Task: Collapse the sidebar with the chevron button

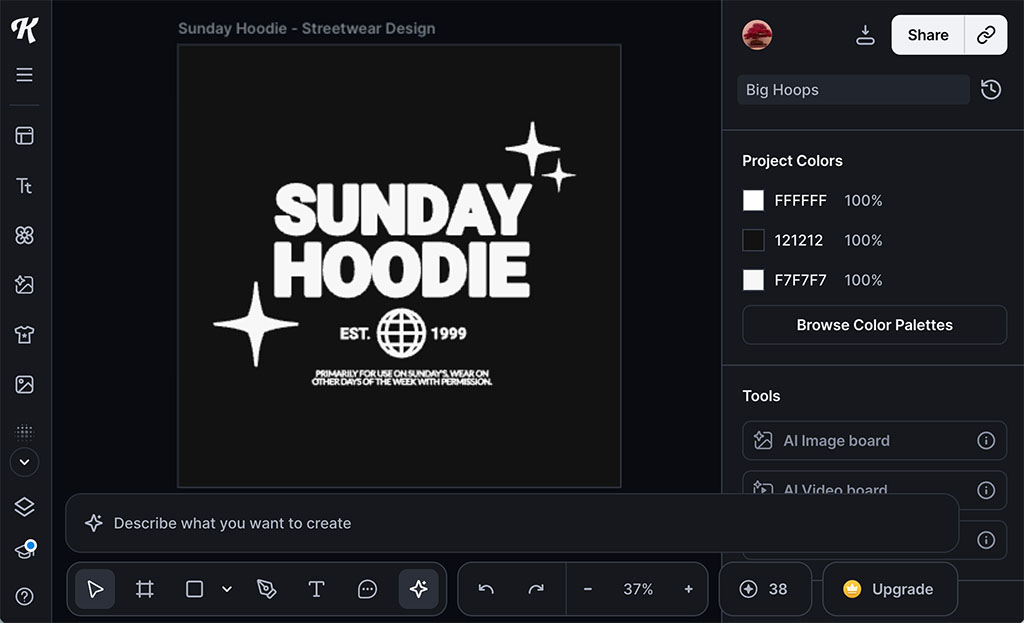Action: 25,461
